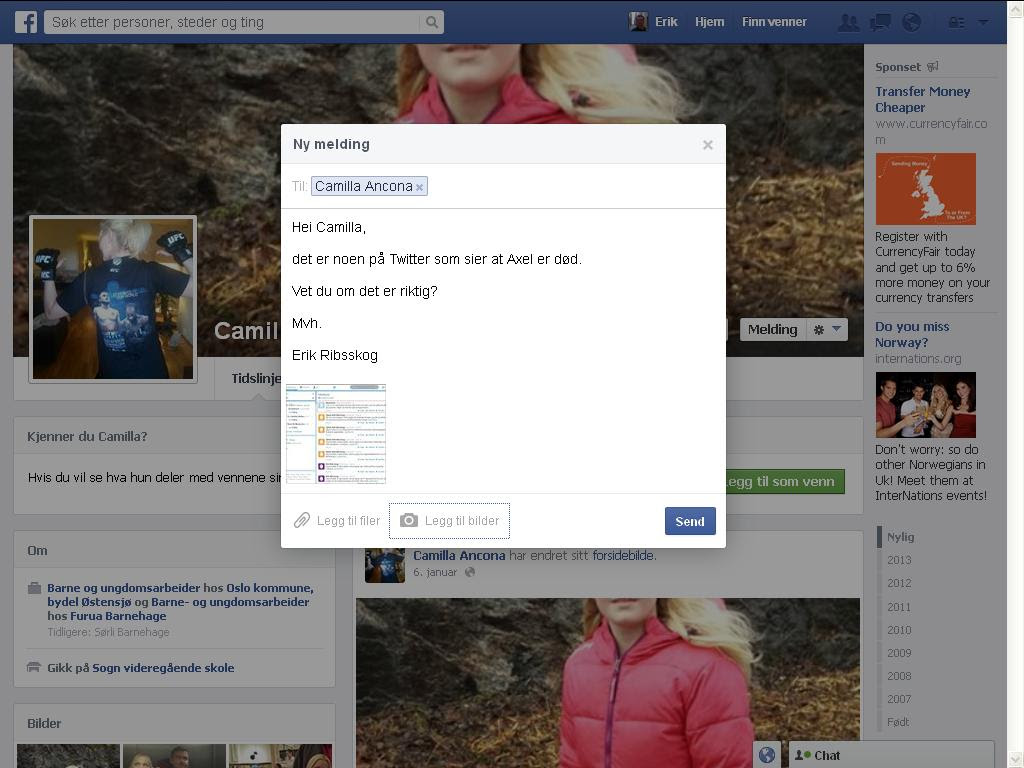Click forsidebilde link in post

tap(623, 556)
